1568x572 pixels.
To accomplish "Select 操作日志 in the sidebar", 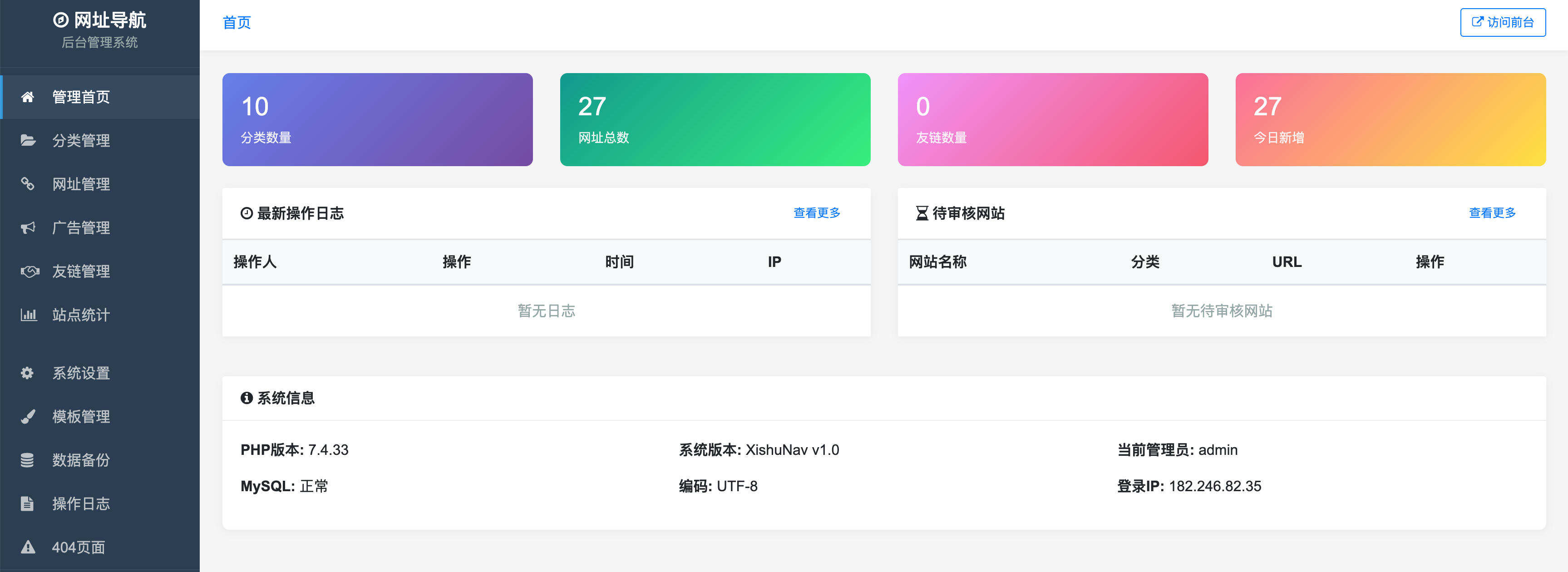I will point(100,504).
